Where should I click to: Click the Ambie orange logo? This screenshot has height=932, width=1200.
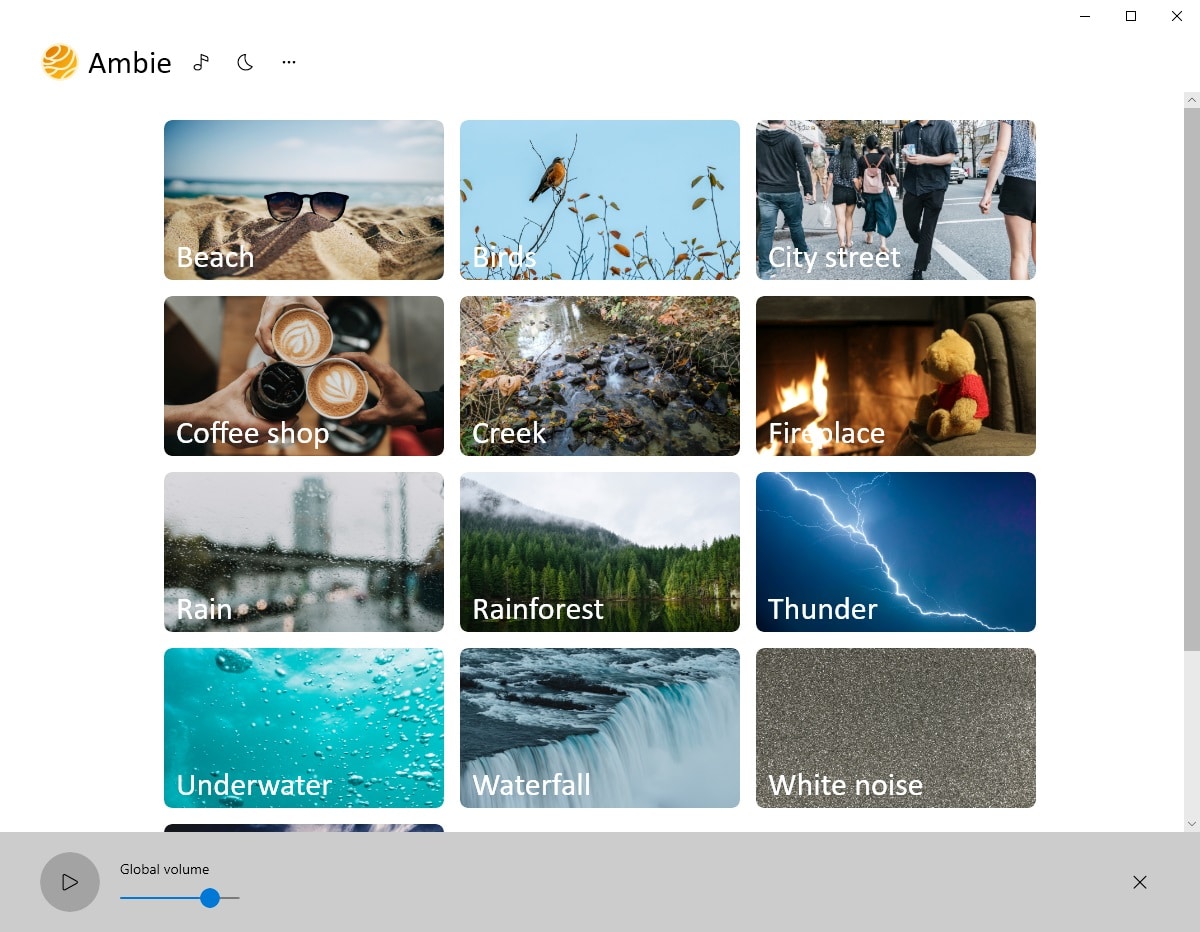tap(60, 62)
